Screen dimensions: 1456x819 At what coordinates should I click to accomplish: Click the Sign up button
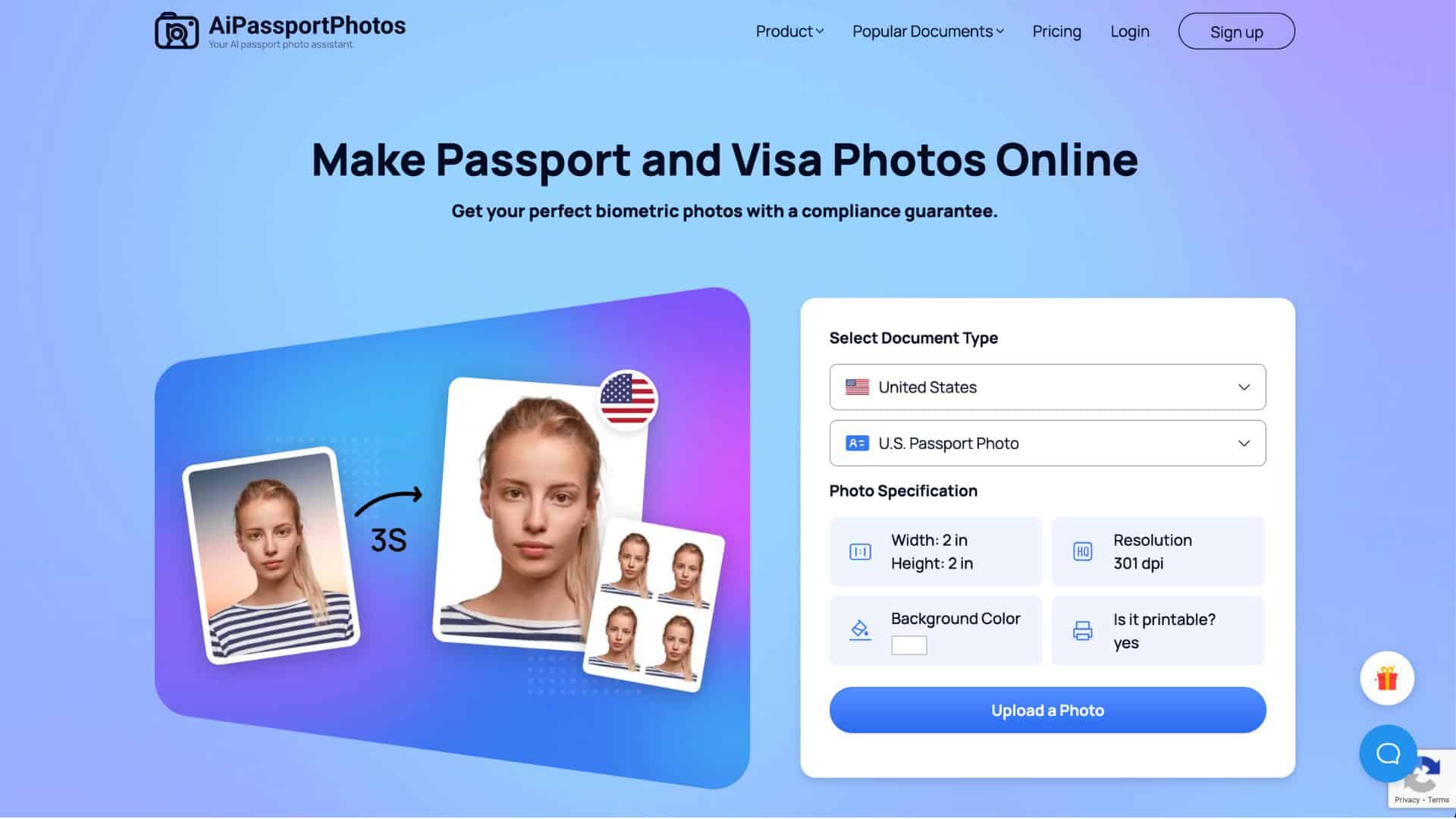pyautogui.click(x=1237, y=30)
